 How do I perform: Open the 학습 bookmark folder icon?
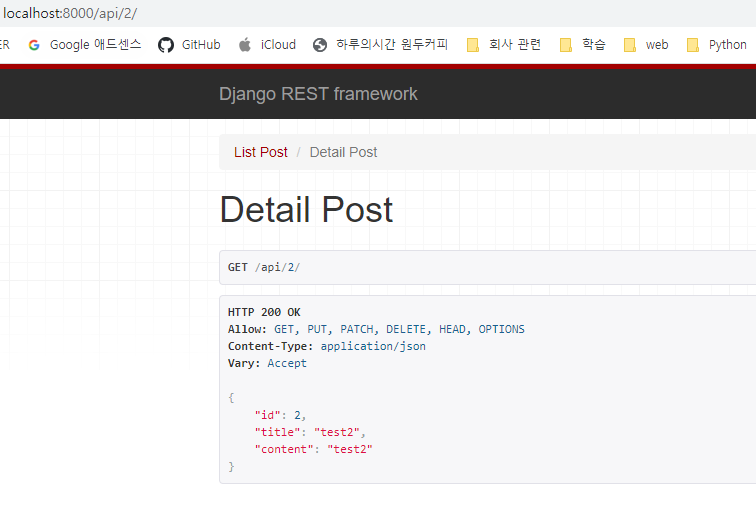(566, 45)
